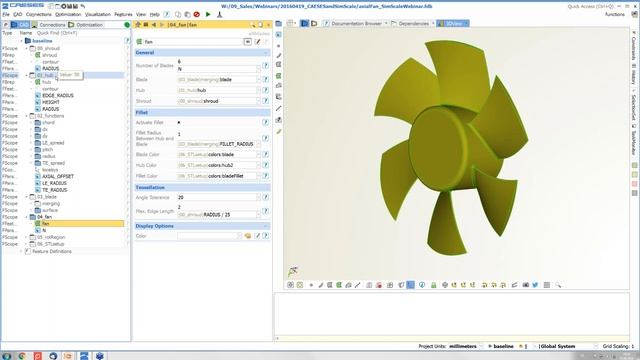Click the copy icon in main toolbar
Screen dimensions: 640x360
click(x=178, y=14)
